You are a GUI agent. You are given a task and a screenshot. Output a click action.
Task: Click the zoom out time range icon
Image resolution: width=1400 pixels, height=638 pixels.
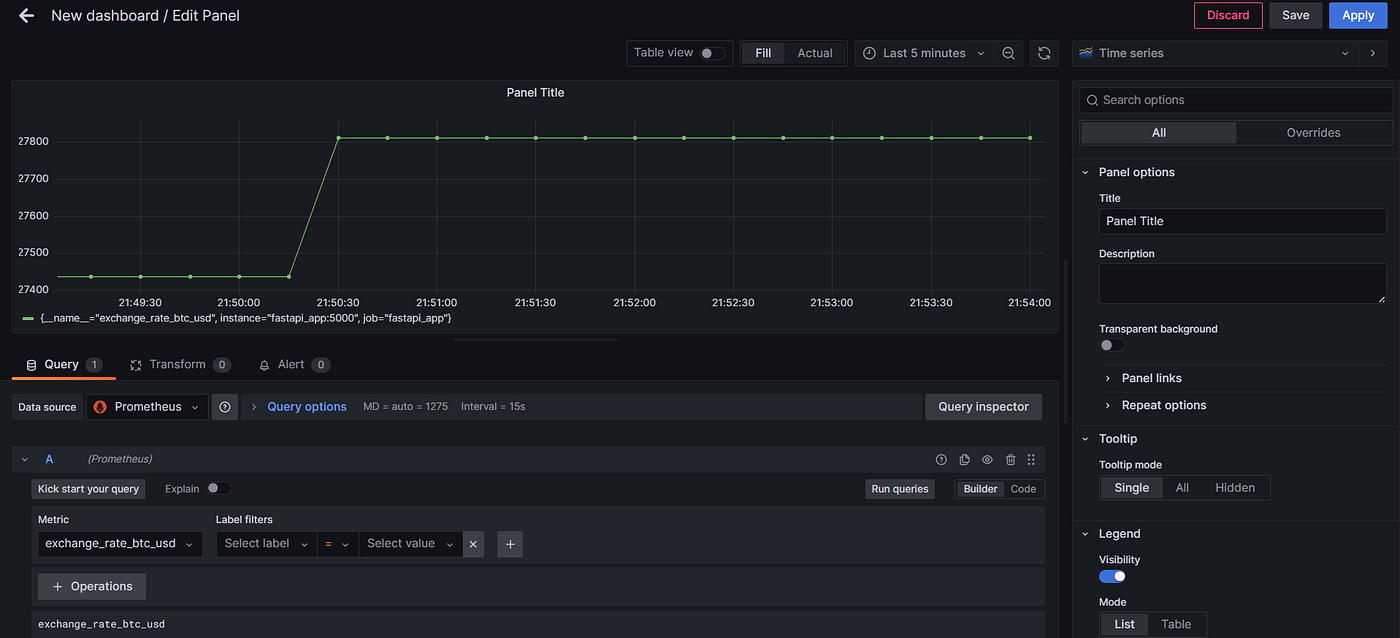point(1008,53)
